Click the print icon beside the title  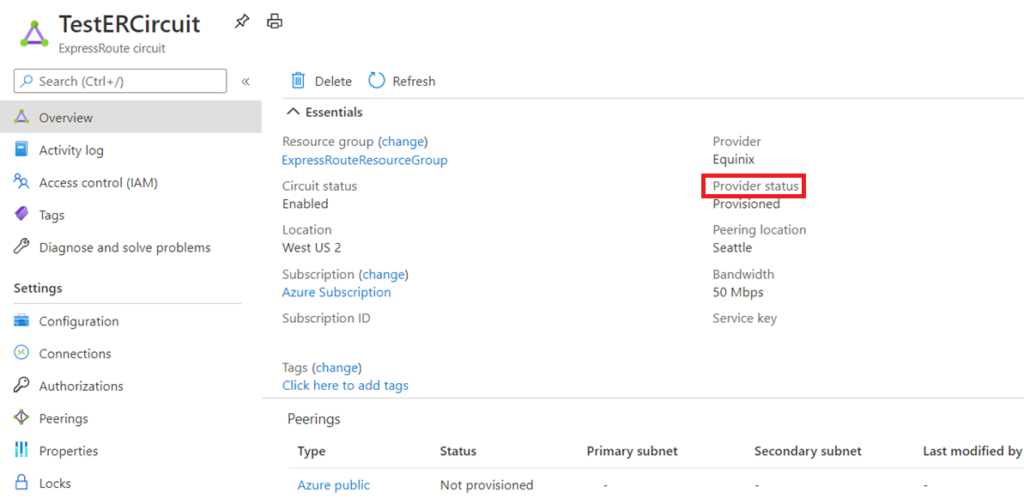click(x=275, y=22)
